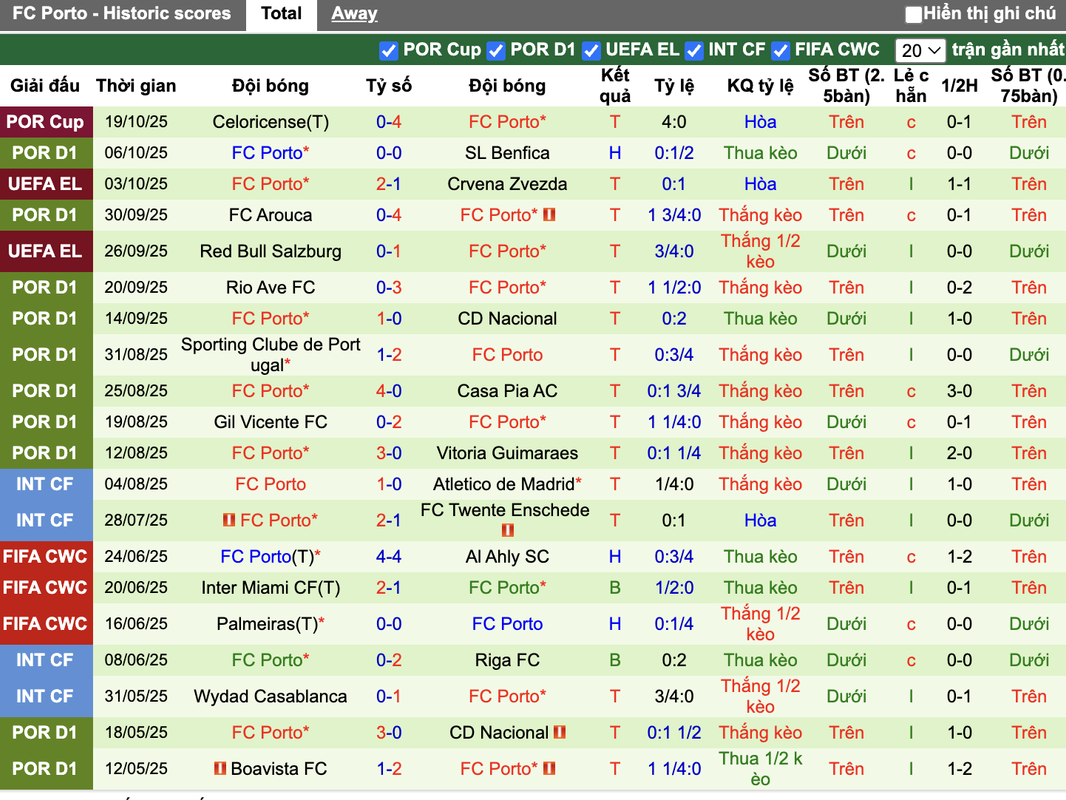This screenshot has height=800, width=1066.
Task: Open Crvena Zvezda team link
Action: tap(507, 184)
